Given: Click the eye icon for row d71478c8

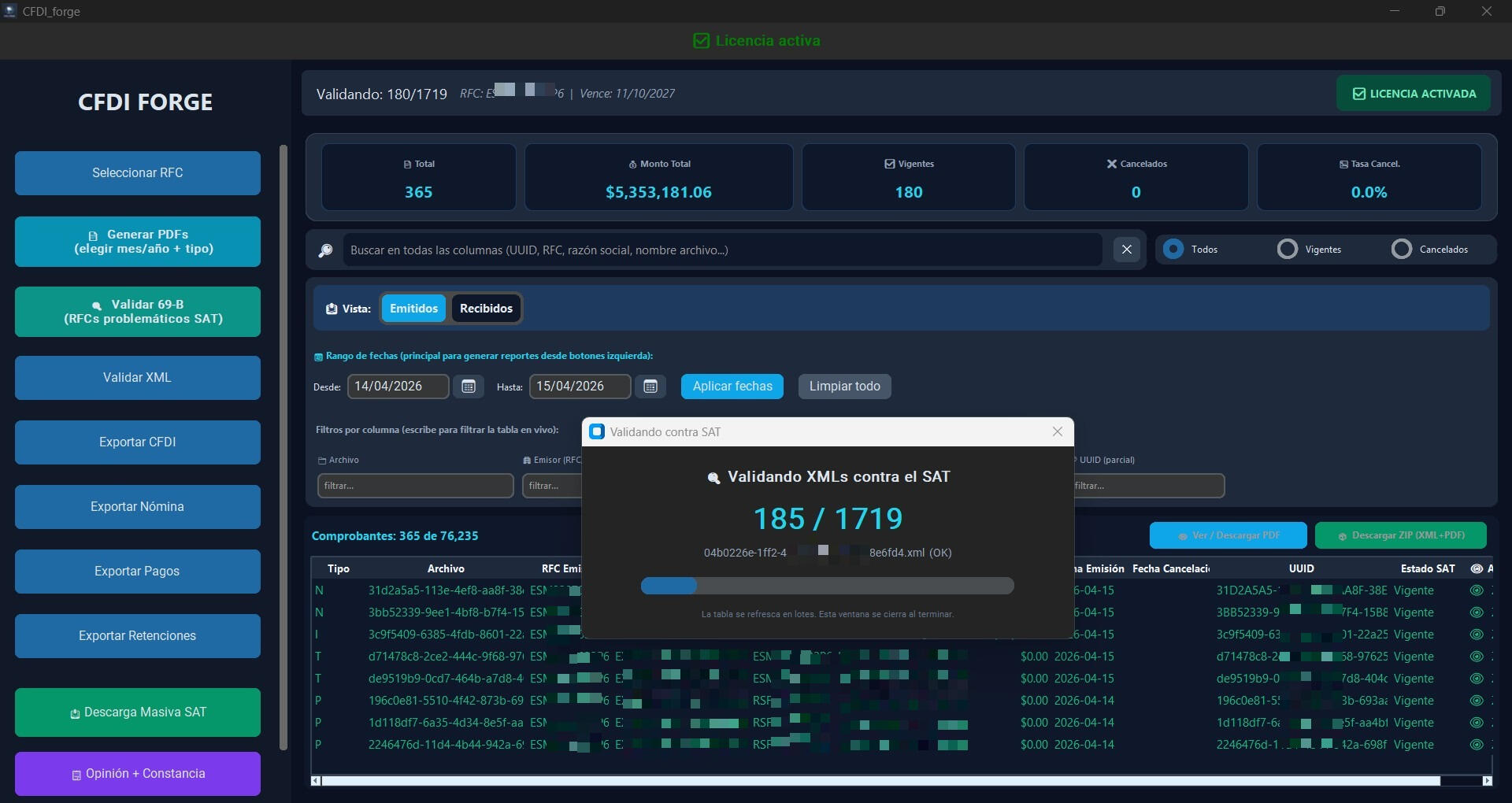Looking at the screenshot, I should pyautogui.click(x=1477, y=657).
